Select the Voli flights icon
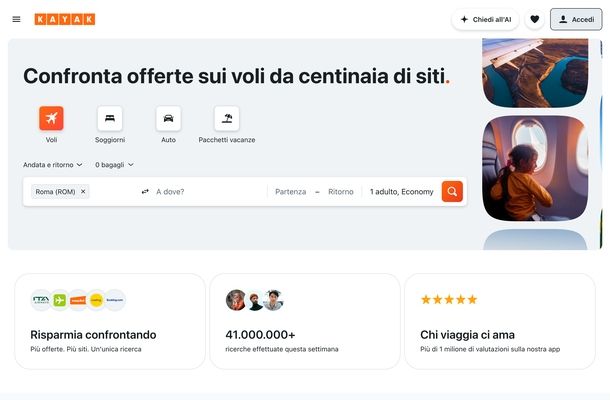Viewport: 610px width, 400px height. pos(51,118)
